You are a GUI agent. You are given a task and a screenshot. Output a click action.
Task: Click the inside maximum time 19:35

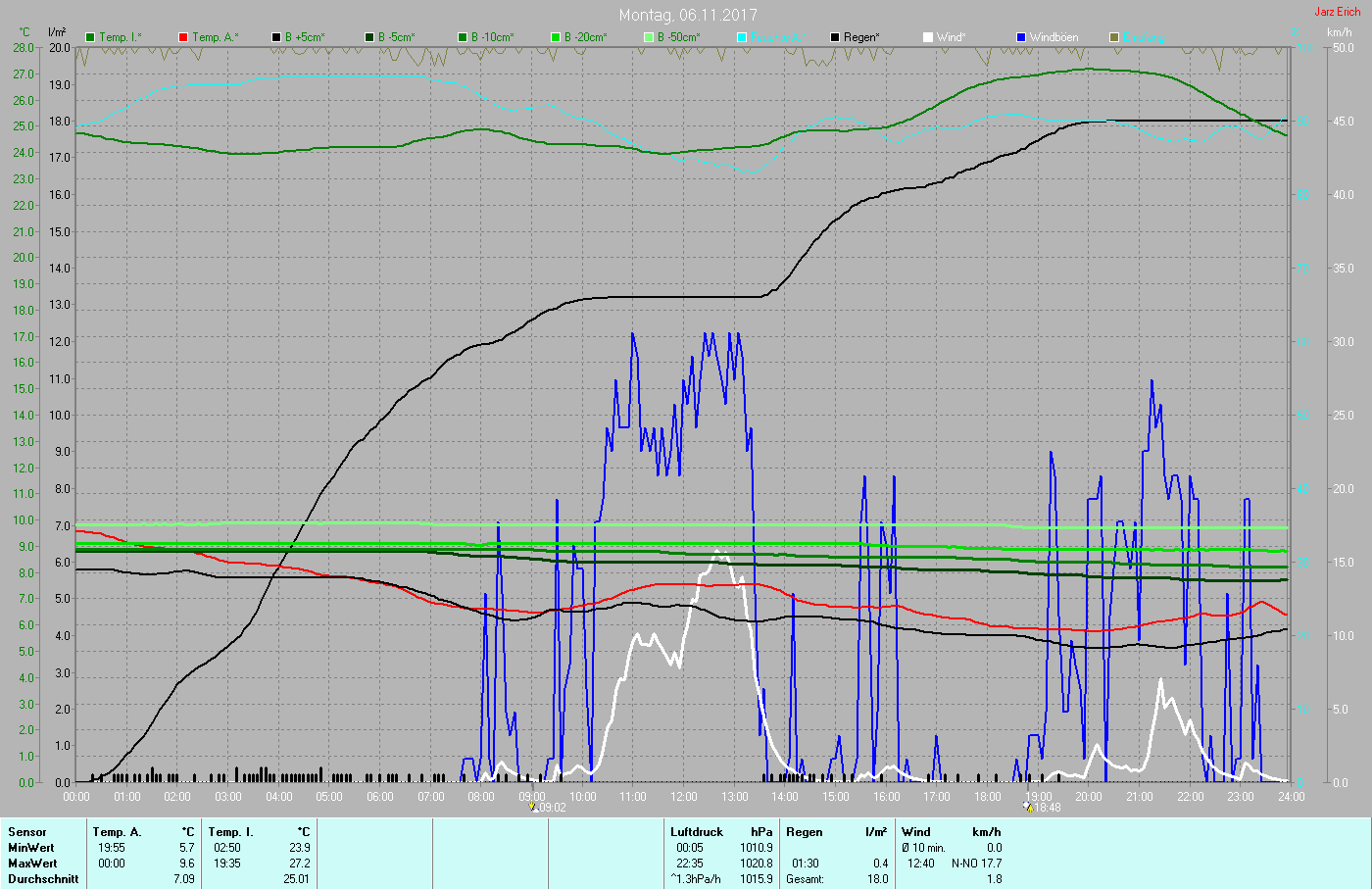coord(227,864)
